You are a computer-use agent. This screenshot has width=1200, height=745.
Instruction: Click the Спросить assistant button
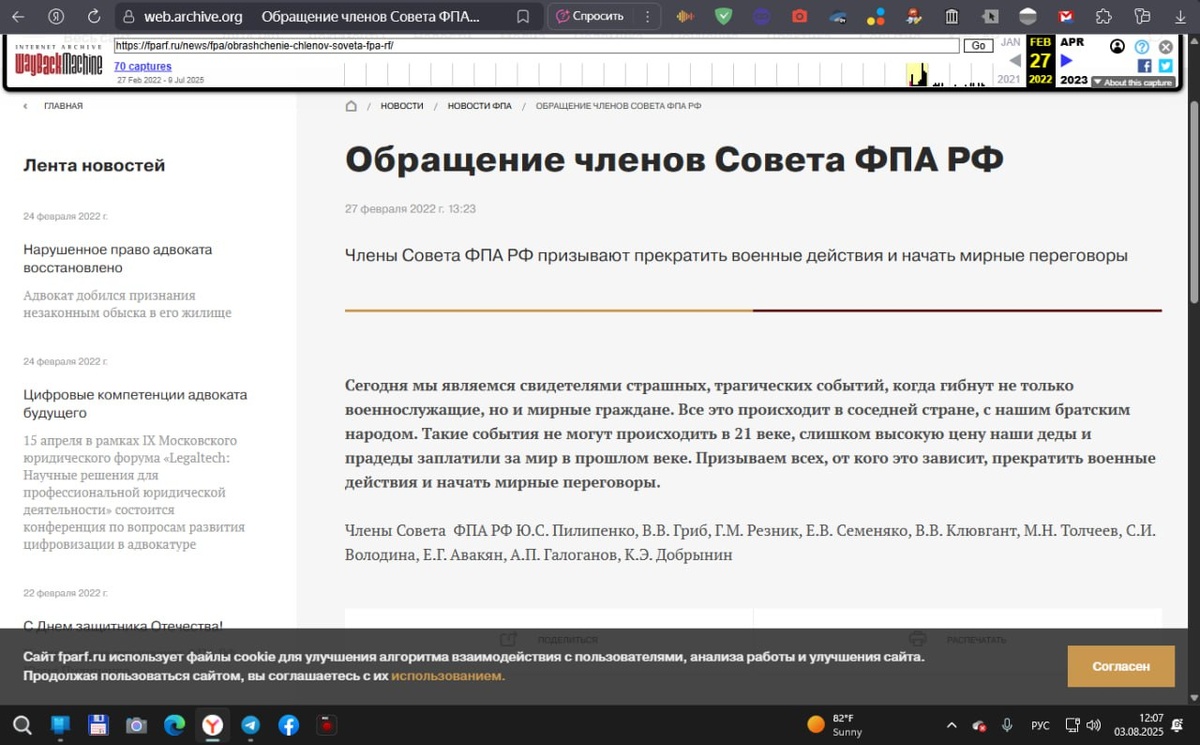(591, 16)
